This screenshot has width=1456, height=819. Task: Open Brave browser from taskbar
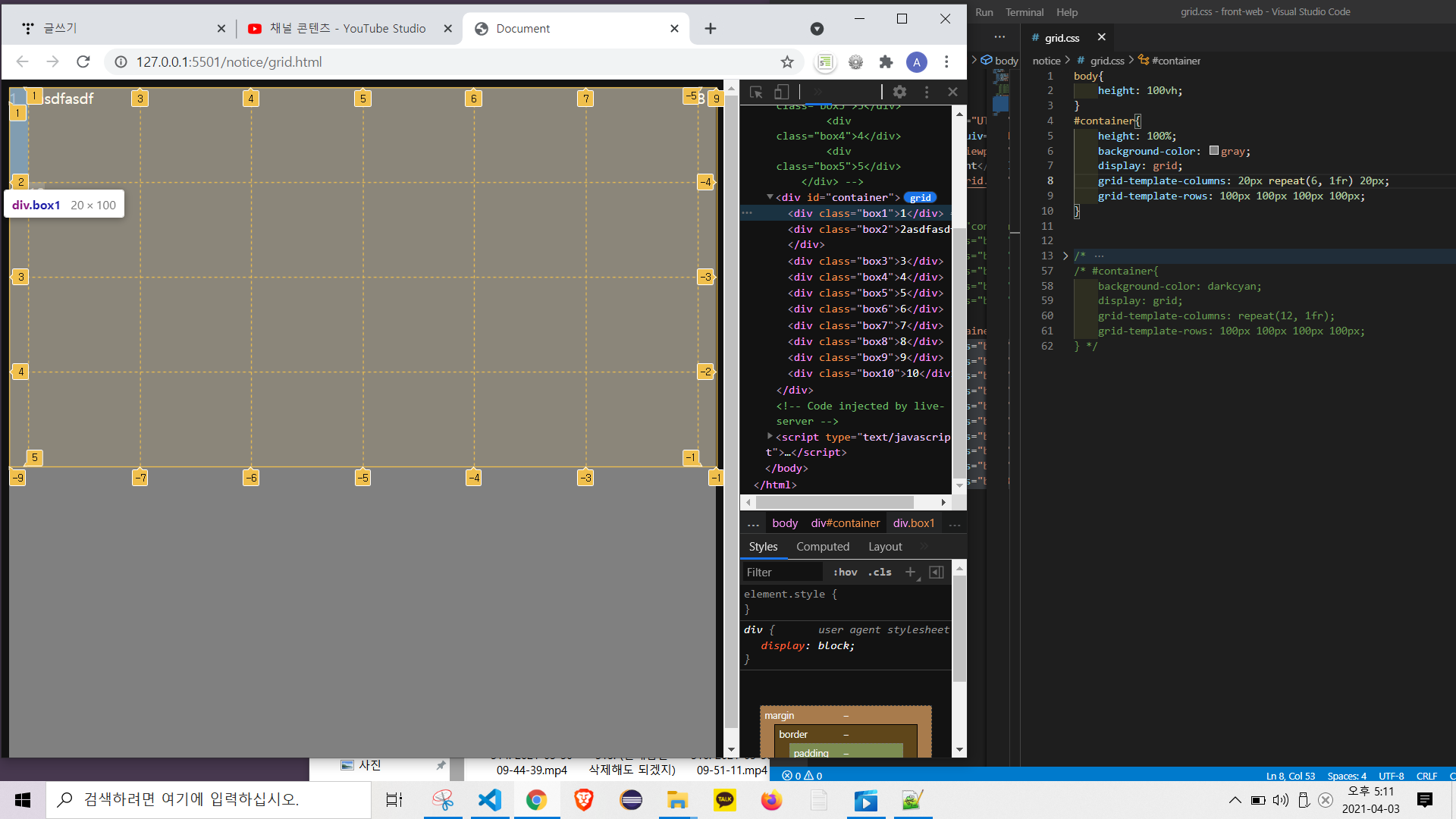(583, 800)
